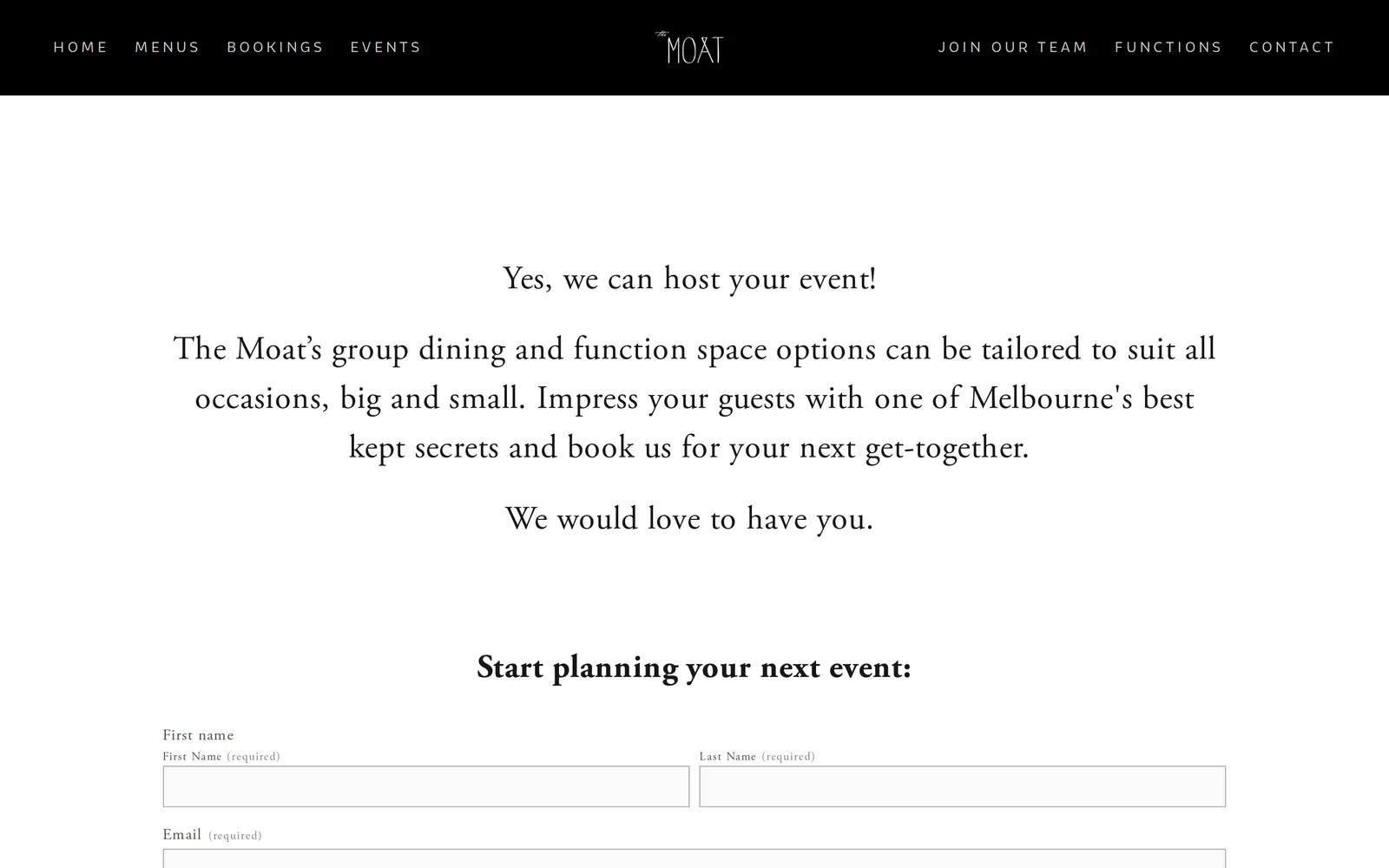
Task: Click the "First name" group legend
Action: coord(198,735)
